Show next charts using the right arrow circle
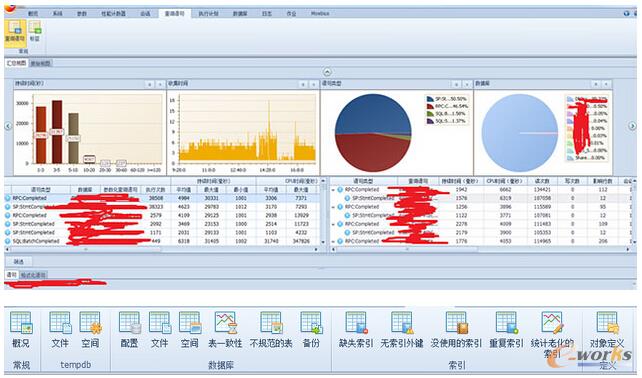Screen dimensions: 642x378 click(x=633, y=126)
